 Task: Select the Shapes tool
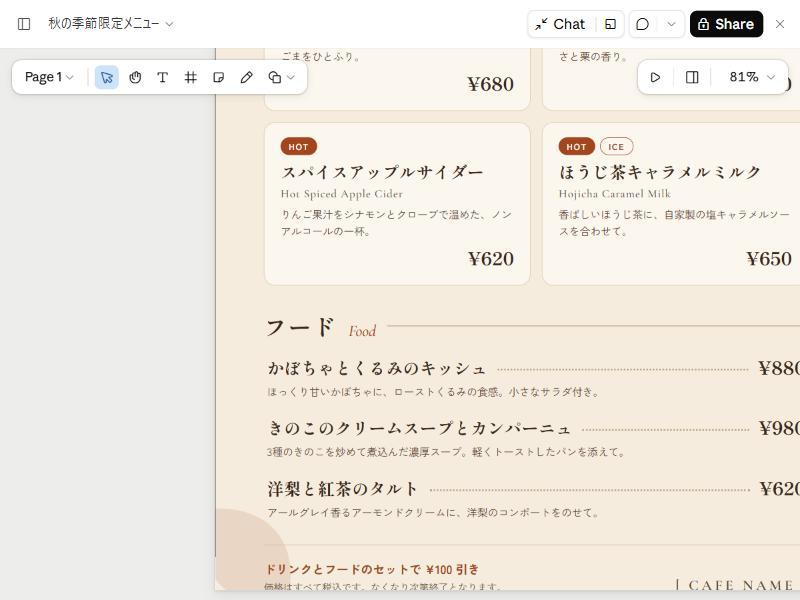click(x=274, y=77)
